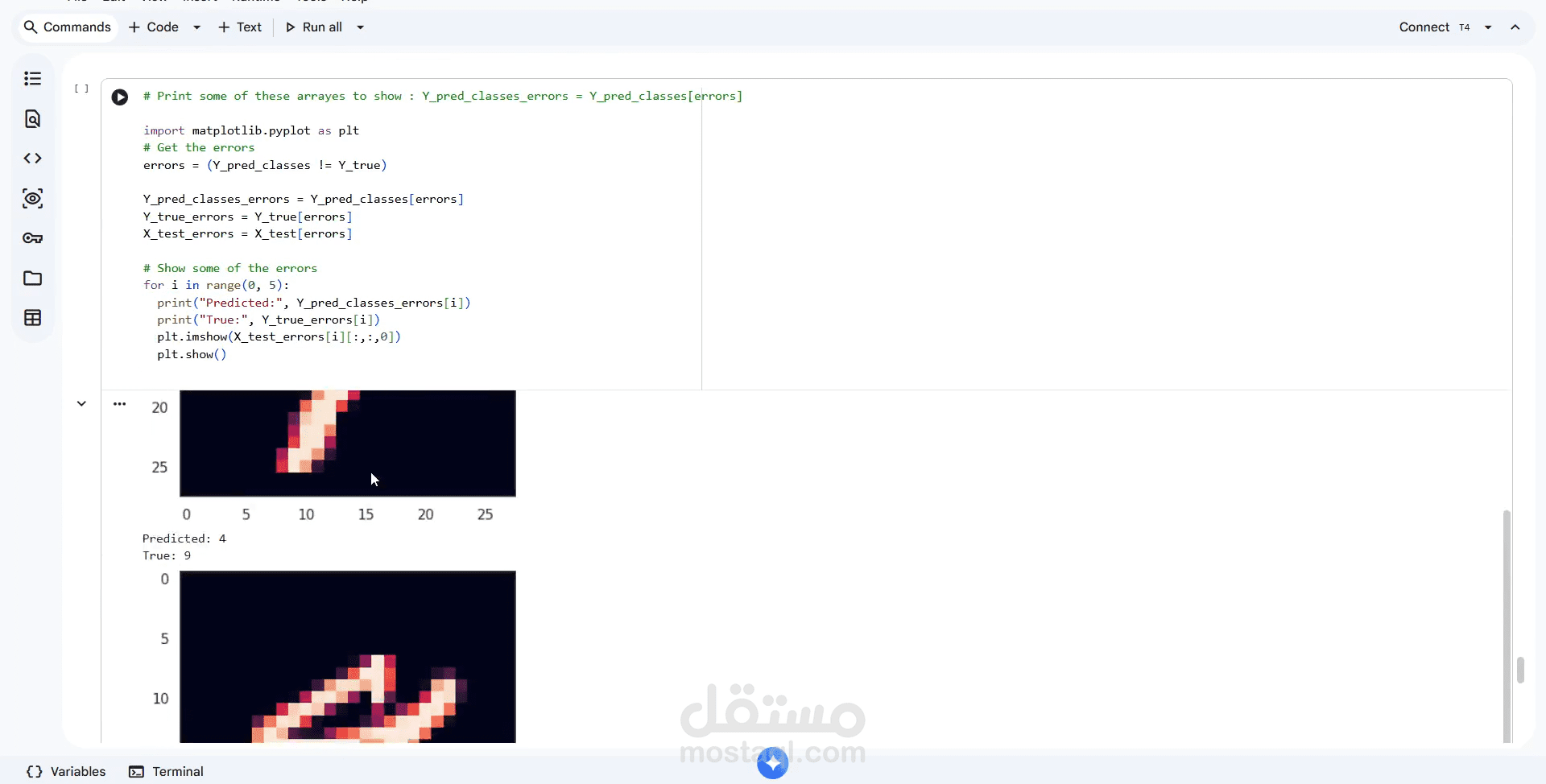1546x784 pixels.
Task: Add a new Text cell
Action: [240, 27]
